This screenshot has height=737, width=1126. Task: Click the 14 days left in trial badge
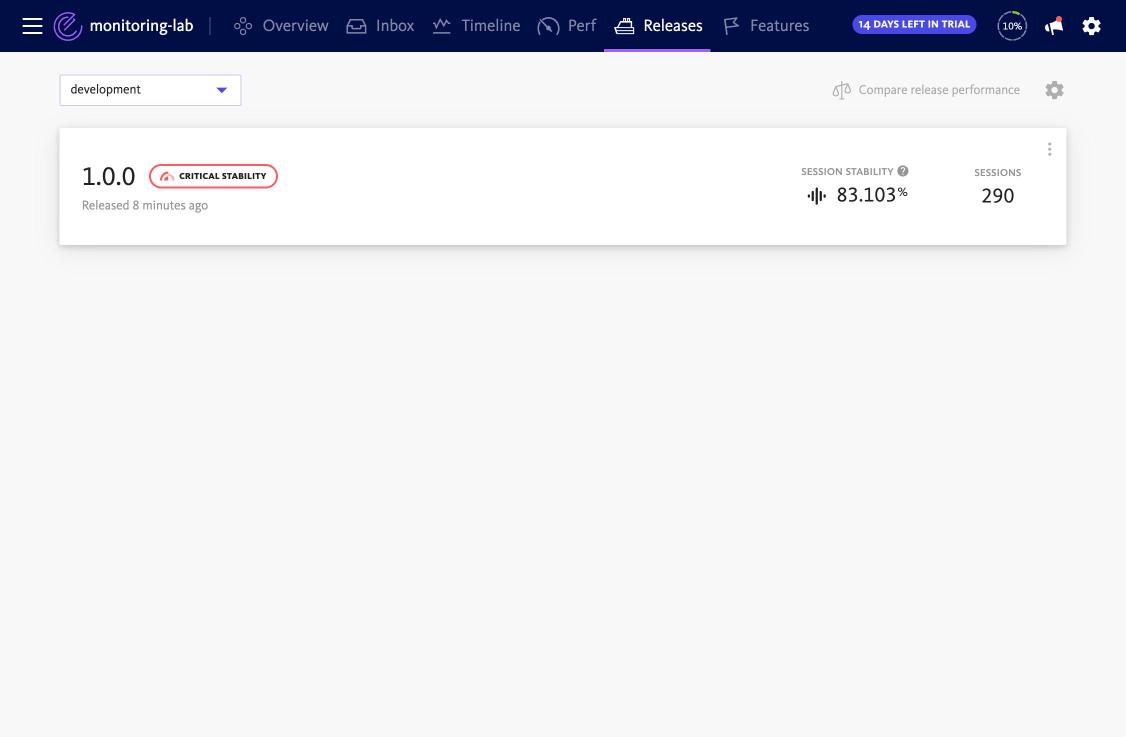[x=913, y=24]
